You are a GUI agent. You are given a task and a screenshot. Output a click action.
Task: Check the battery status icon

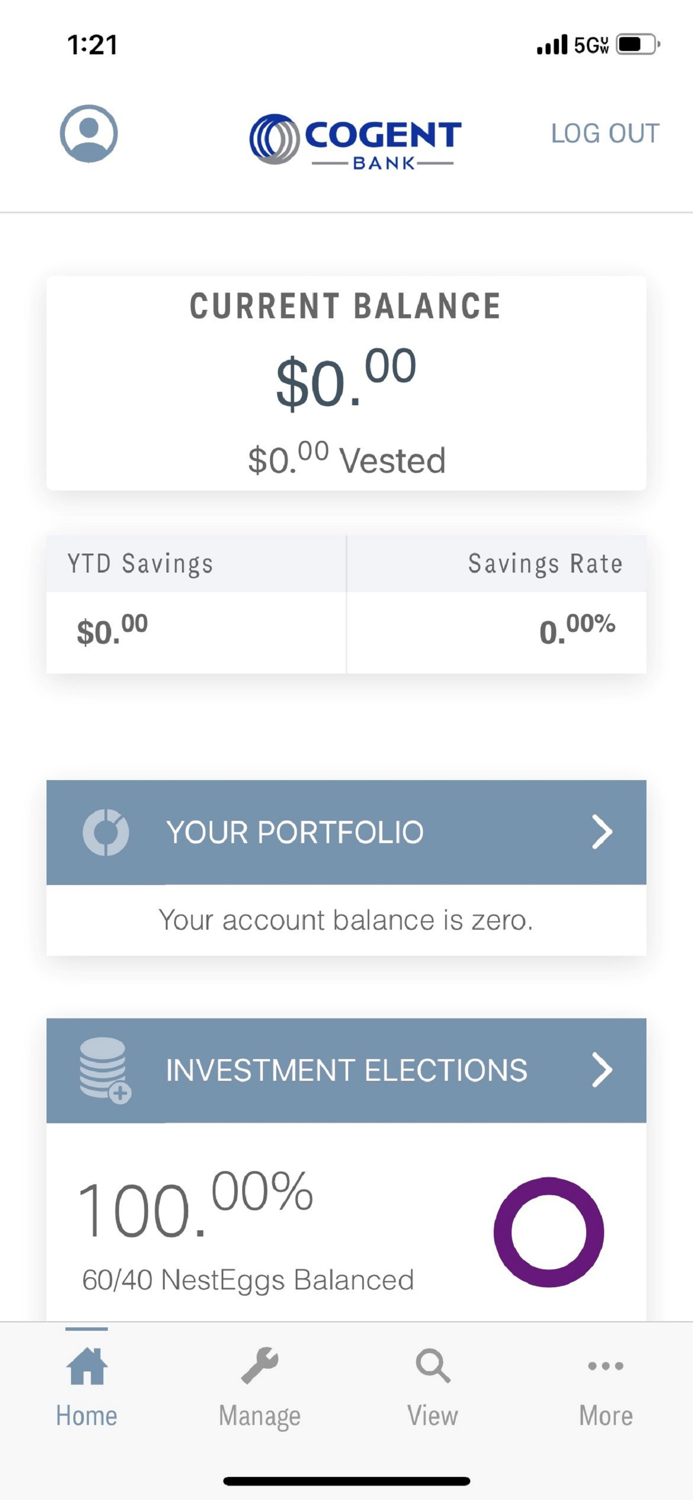tap(637, 45)
